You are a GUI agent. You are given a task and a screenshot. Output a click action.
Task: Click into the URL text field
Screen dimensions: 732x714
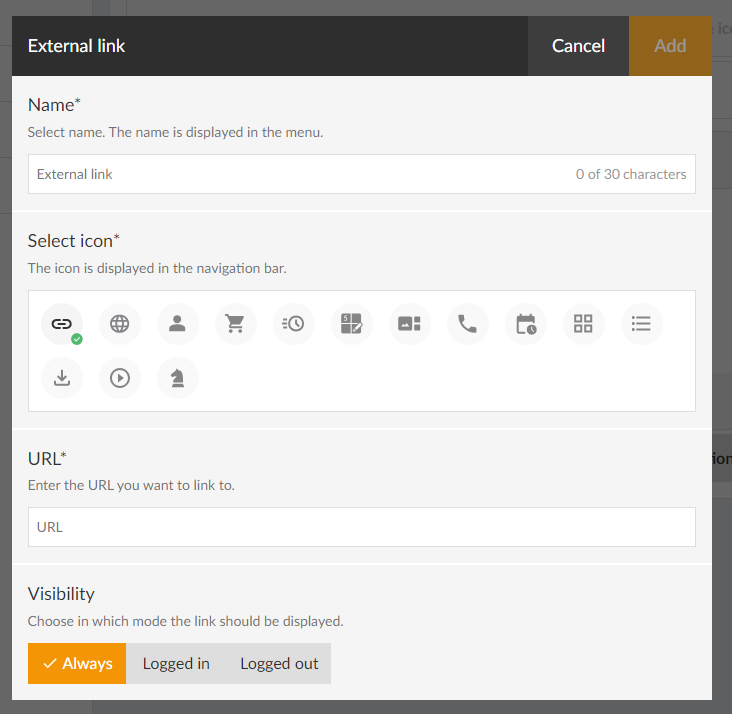[361, 527]
